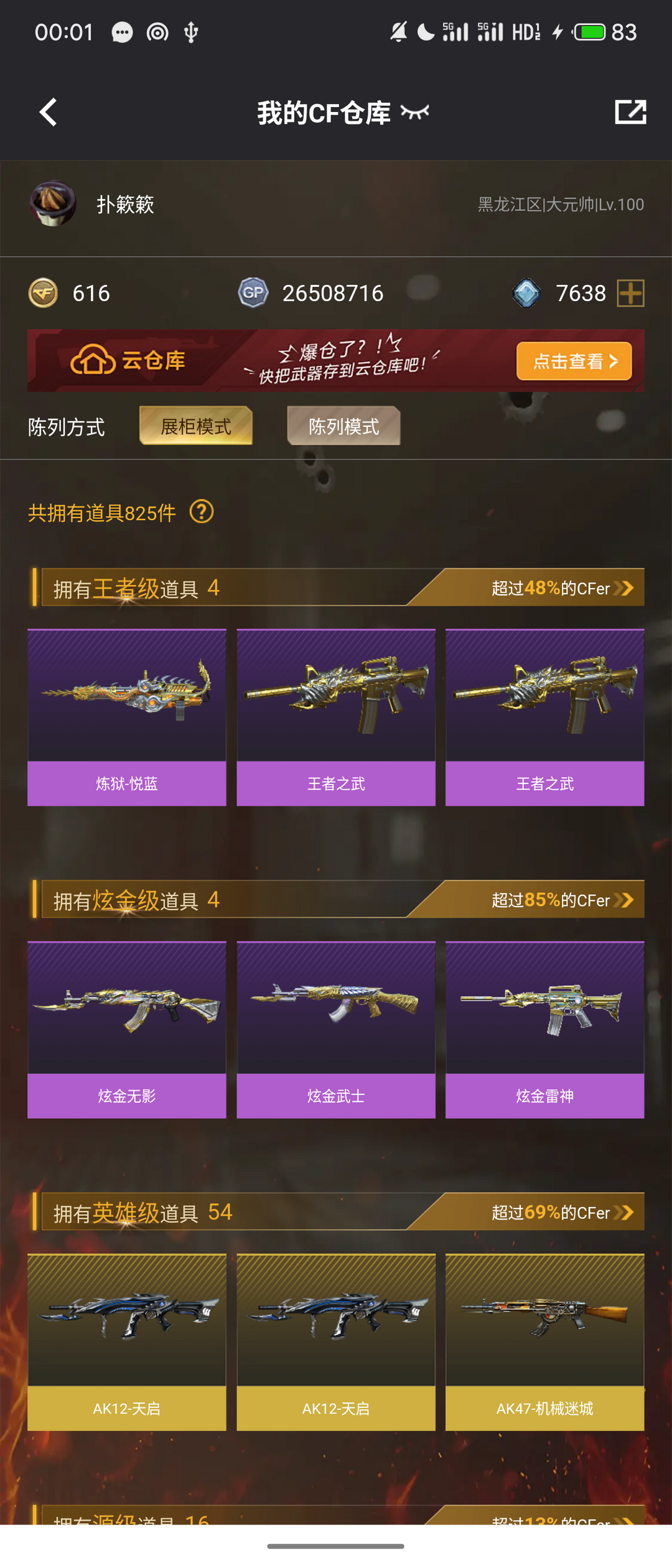Viewport: 672px width, 1568px height.
Task: Select the 炫金武士 weapon card
Action: point(336,1030)
